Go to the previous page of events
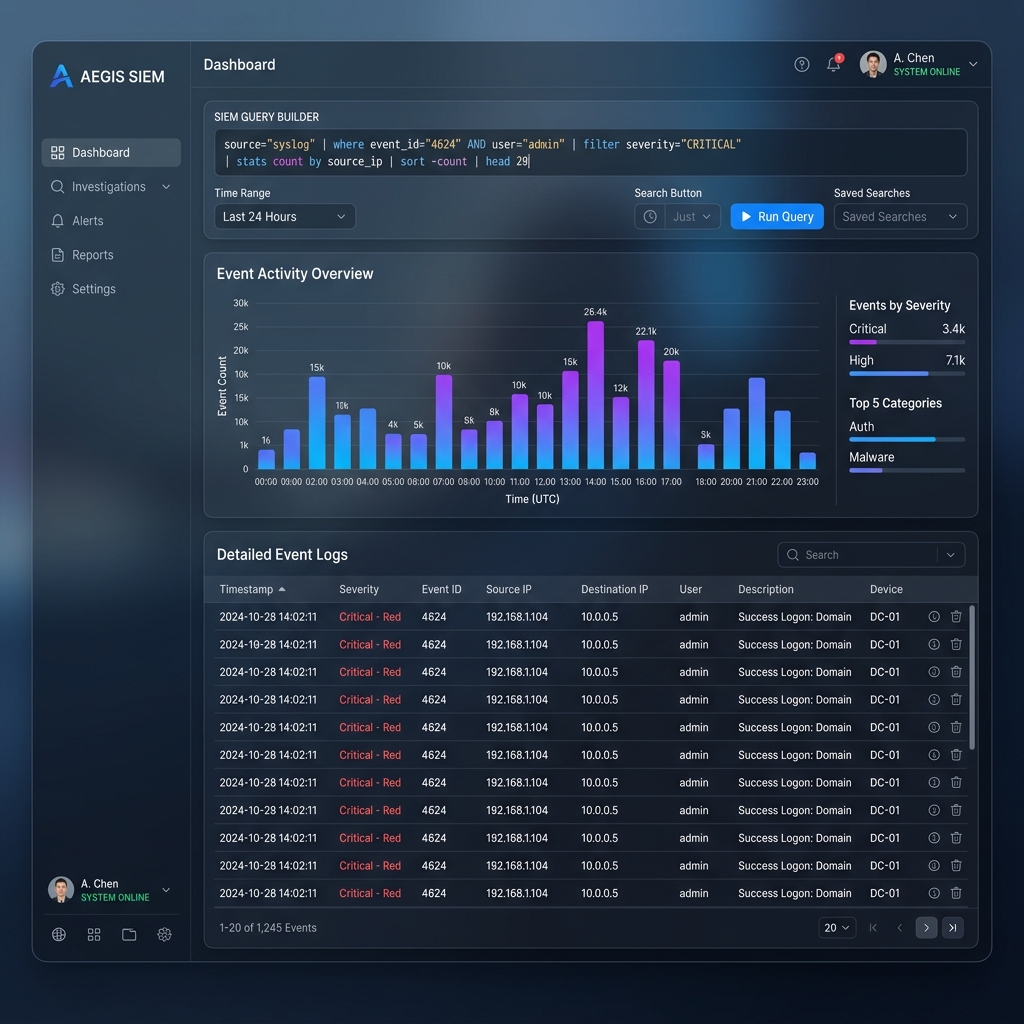 click(900, 928)
